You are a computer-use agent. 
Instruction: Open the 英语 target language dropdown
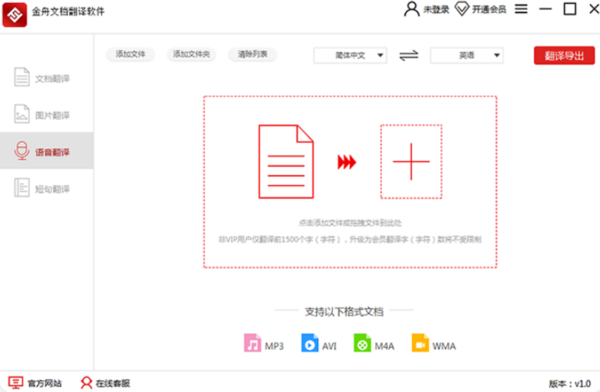[466, 56]
